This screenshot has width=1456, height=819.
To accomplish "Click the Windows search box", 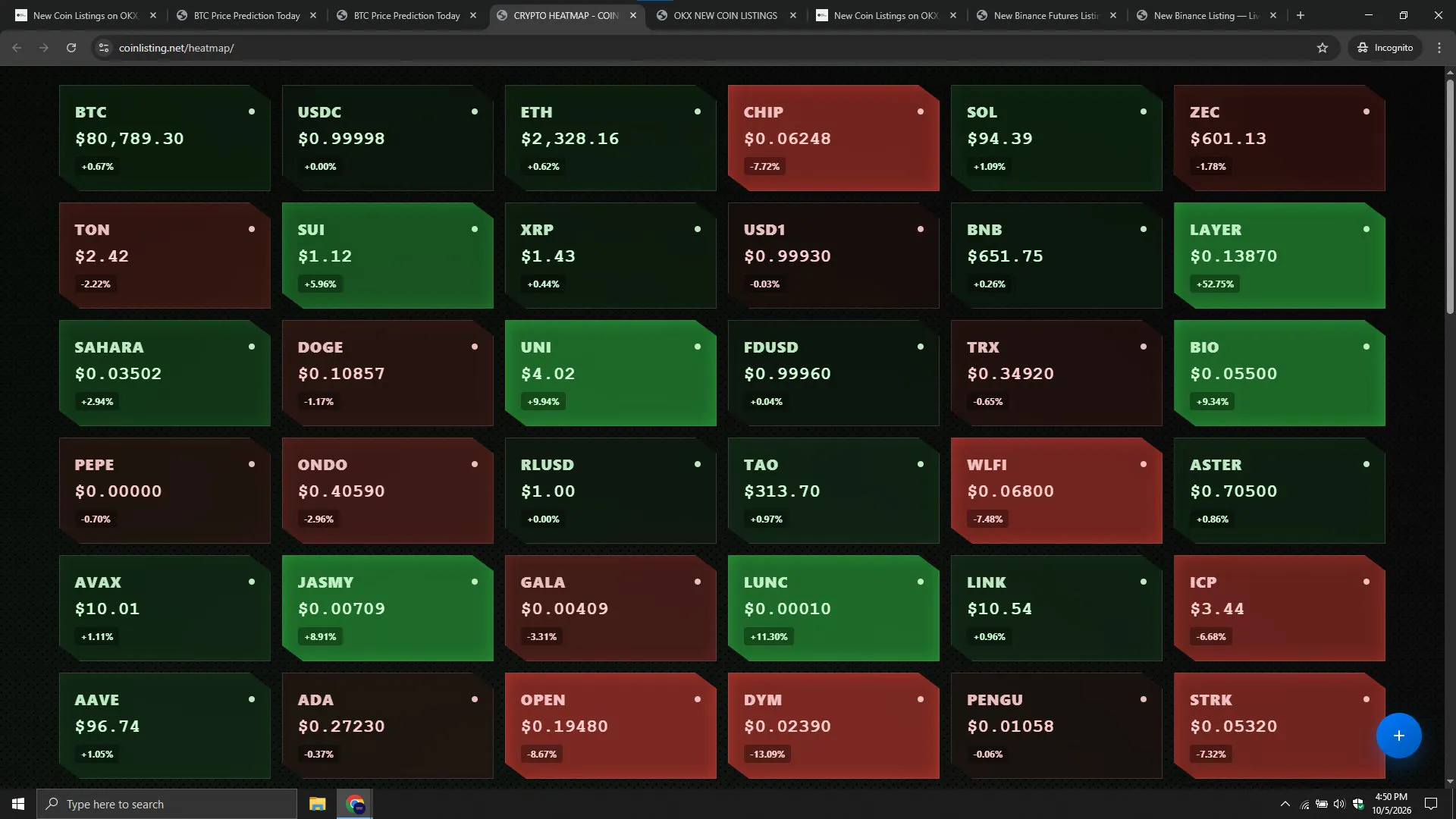I will point(167,804).
